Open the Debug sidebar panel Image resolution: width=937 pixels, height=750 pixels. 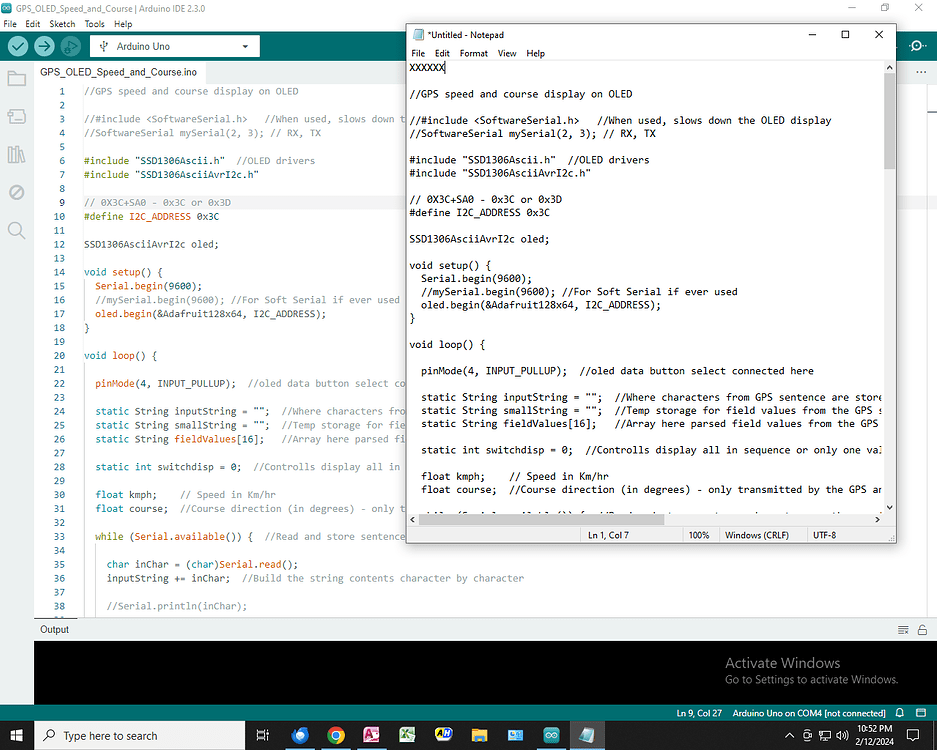tap(15, 192)
